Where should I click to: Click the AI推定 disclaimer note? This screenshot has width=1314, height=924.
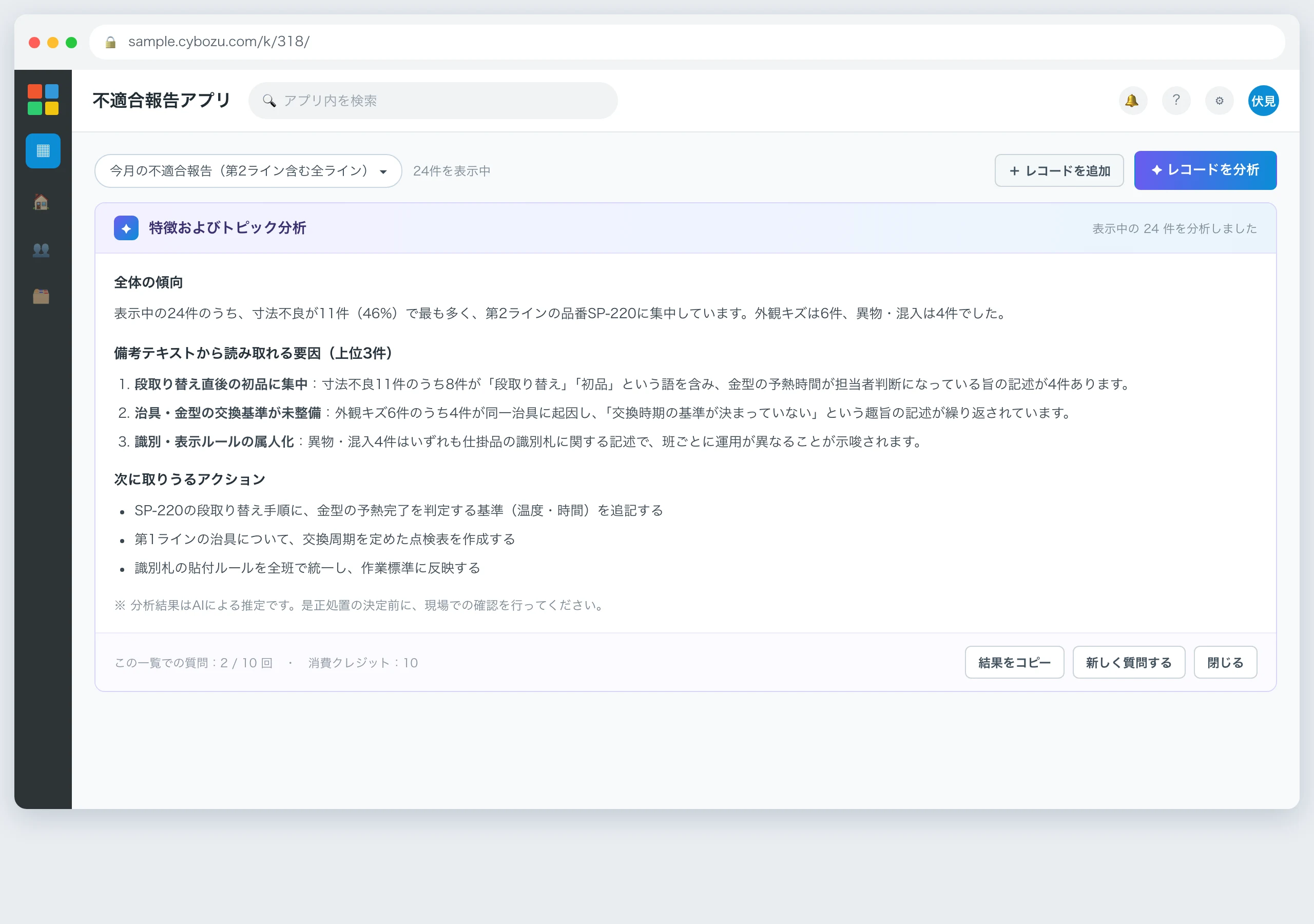[360, 605]
